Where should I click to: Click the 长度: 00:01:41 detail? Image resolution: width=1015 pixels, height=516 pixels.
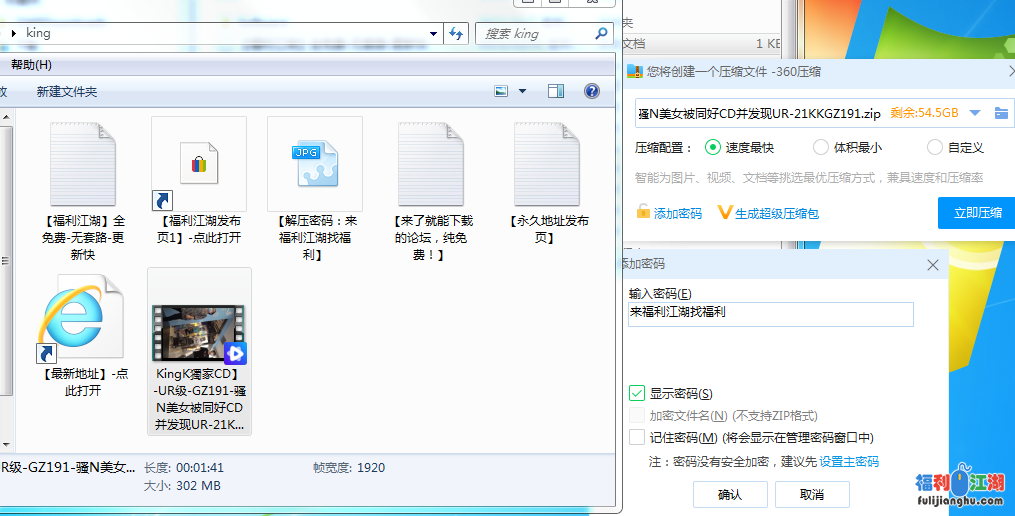point(184,467)
